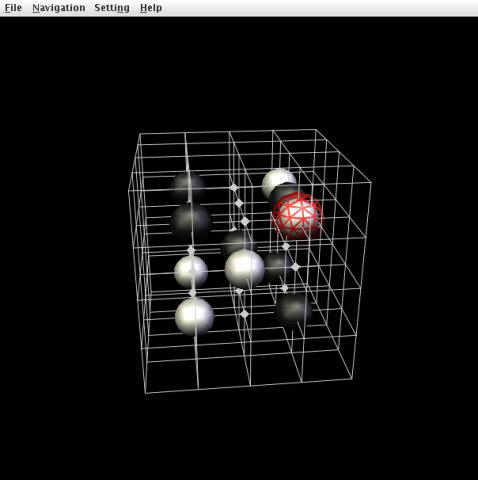Viewport: 478px width, 480px height.
Task: Pick the lowest white sphere in left column
Action: 194,316
